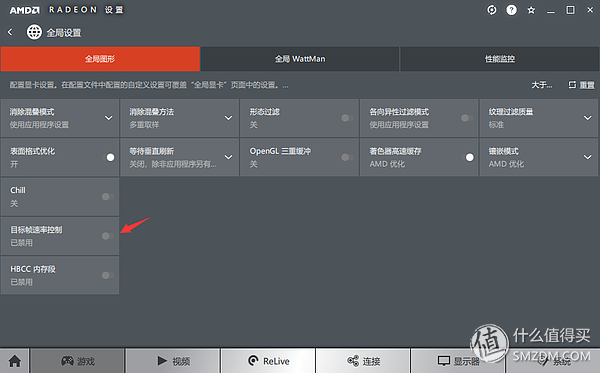Maximize the Radeon settings window
This screenshot has height=373, width=600.
point(570,10)
